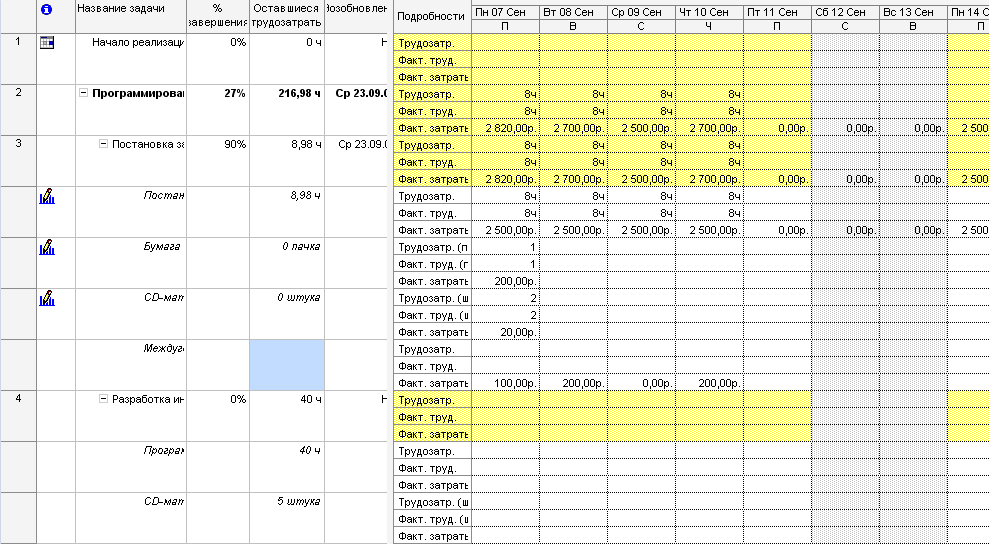Click the 0 пачка remaining cell
The width and height of the screenshot is (989, 544).
point(287,263)
